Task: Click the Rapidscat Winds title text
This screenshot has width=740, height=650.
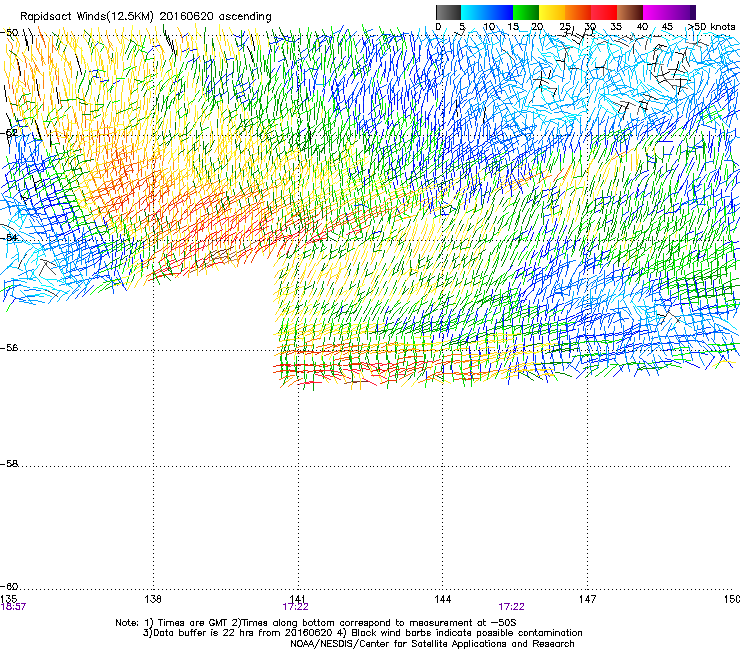Action: (x=145, y=16)
